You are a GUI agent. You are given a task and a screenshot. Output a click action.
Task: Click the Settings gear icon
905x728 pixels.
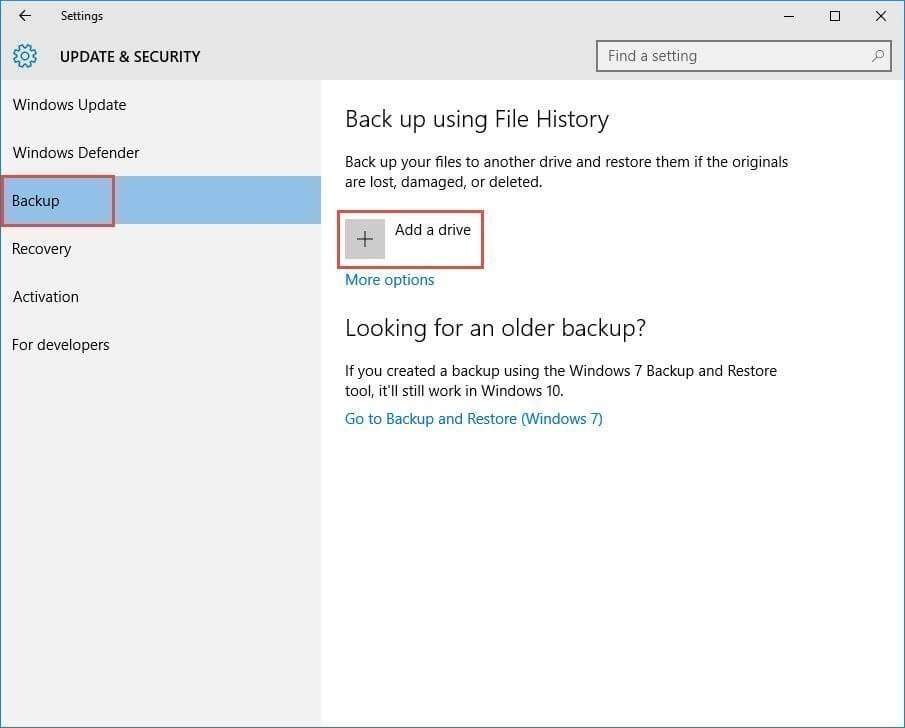point(25,56)
